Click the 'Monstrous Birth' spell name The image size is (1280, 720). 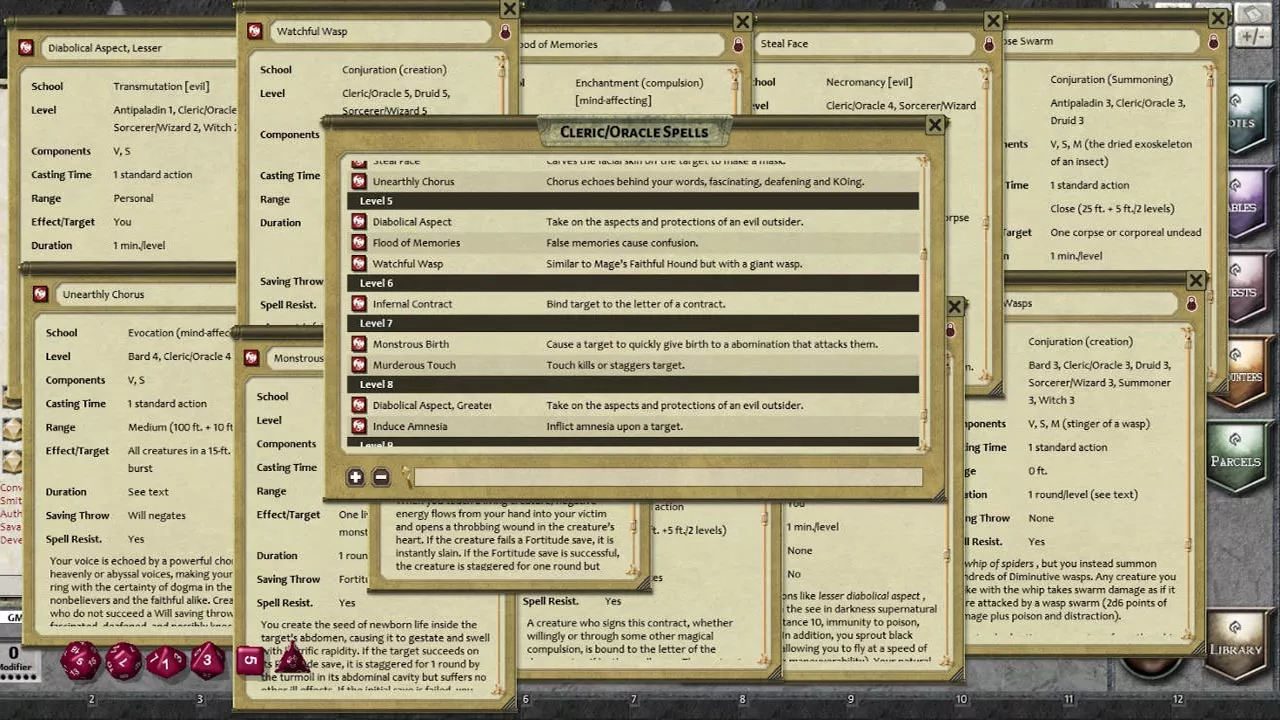[411, 344]
